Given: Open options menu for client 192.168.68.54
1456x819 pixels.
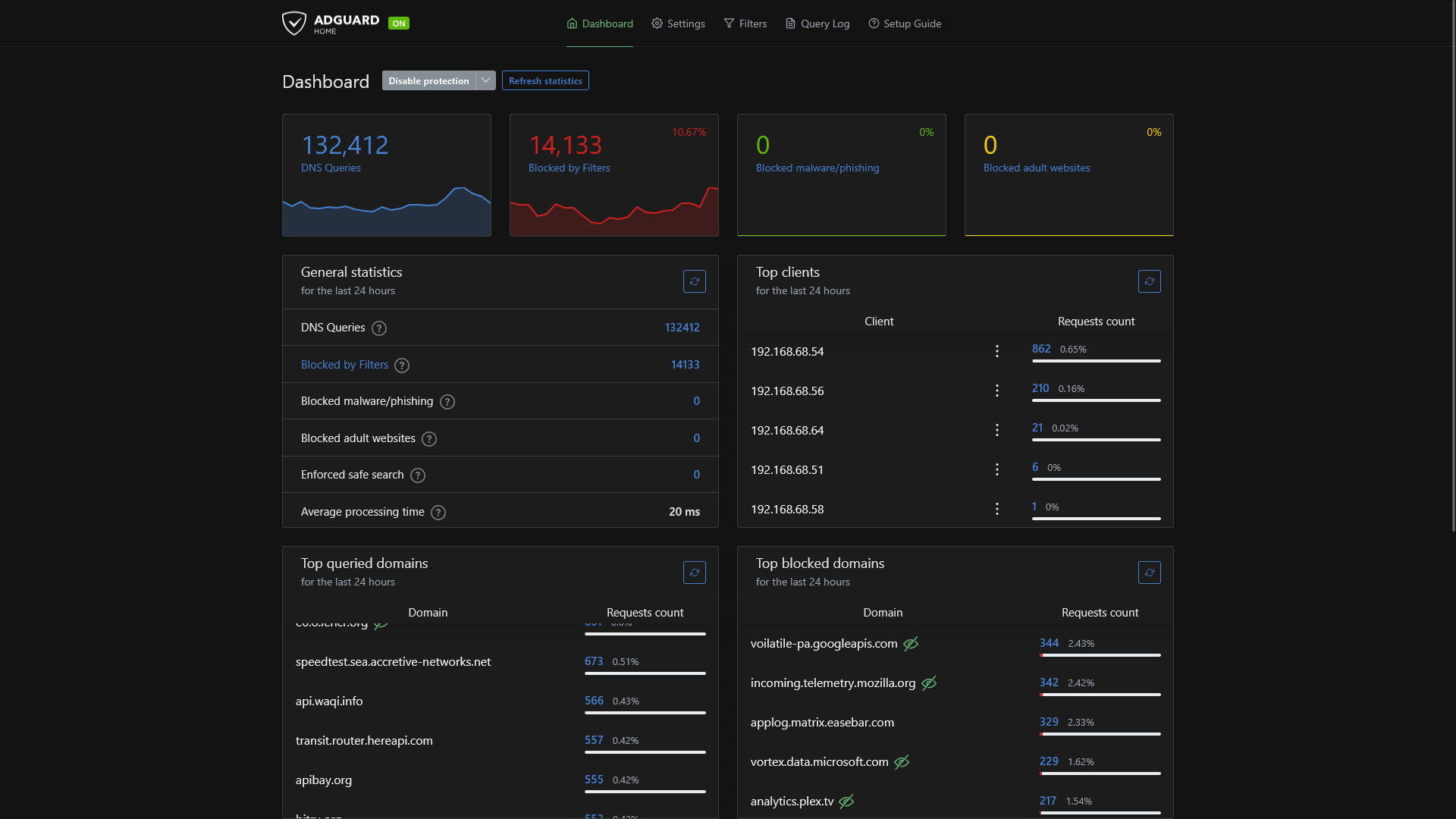Looking at the screenshot, I should coord(997,351).
